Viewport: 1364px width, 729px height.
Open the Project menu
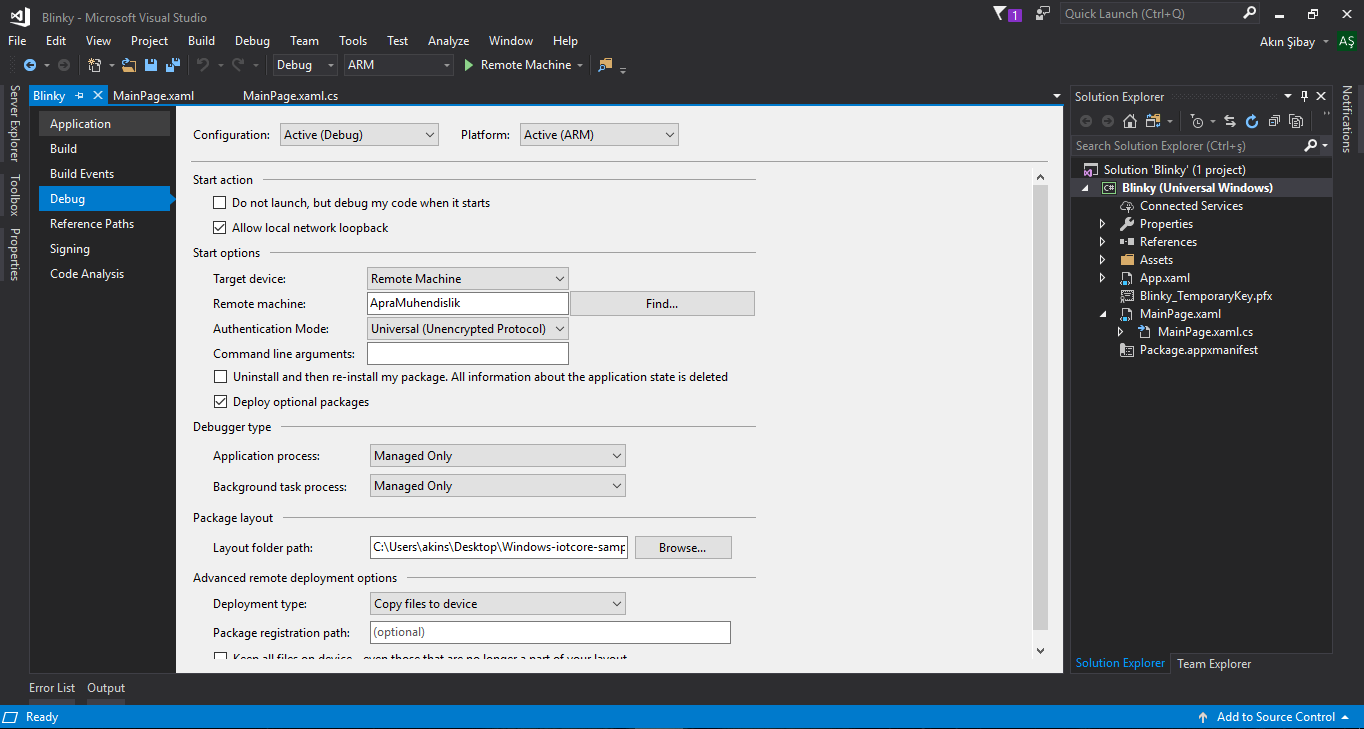[x=149, y=41]
